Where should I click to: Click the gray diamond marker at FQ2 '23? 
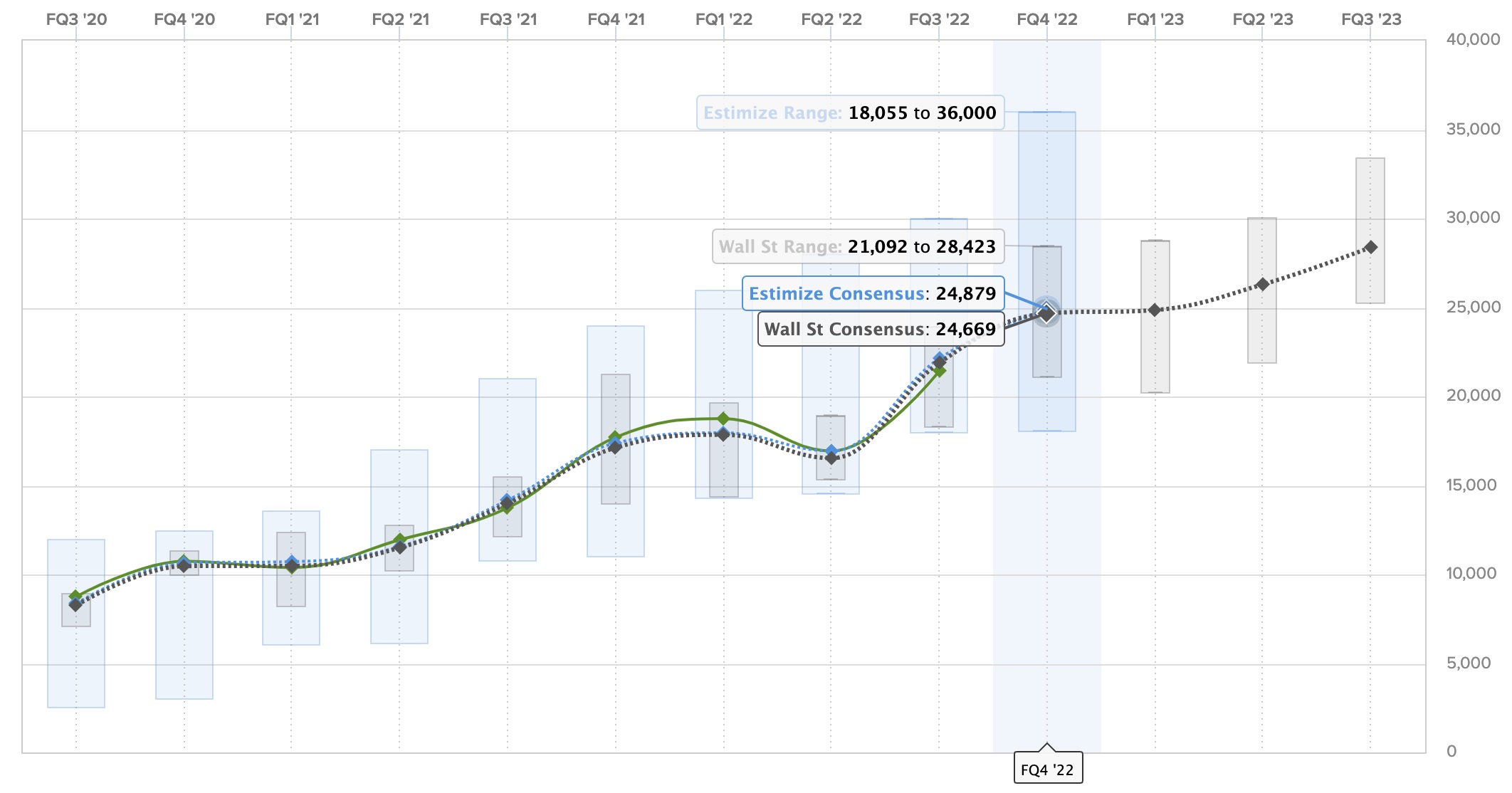[x=1261, y=283]
